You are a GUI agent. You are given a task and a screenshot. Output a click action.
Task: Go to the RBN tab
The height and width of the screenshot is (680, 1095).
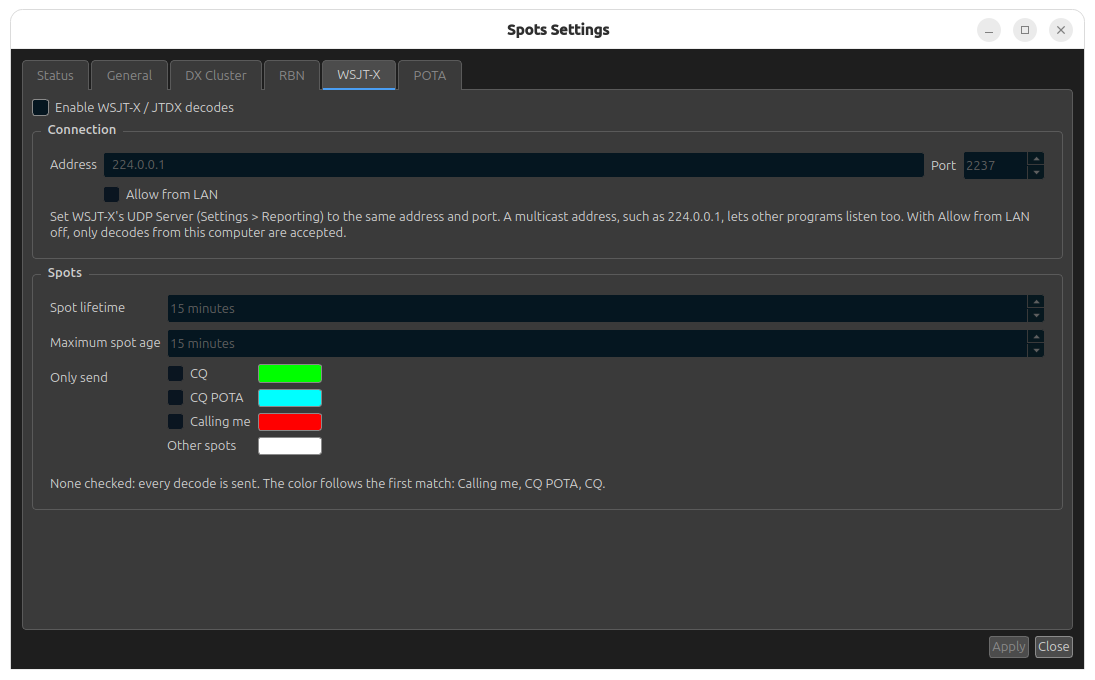tap(292, 75)
